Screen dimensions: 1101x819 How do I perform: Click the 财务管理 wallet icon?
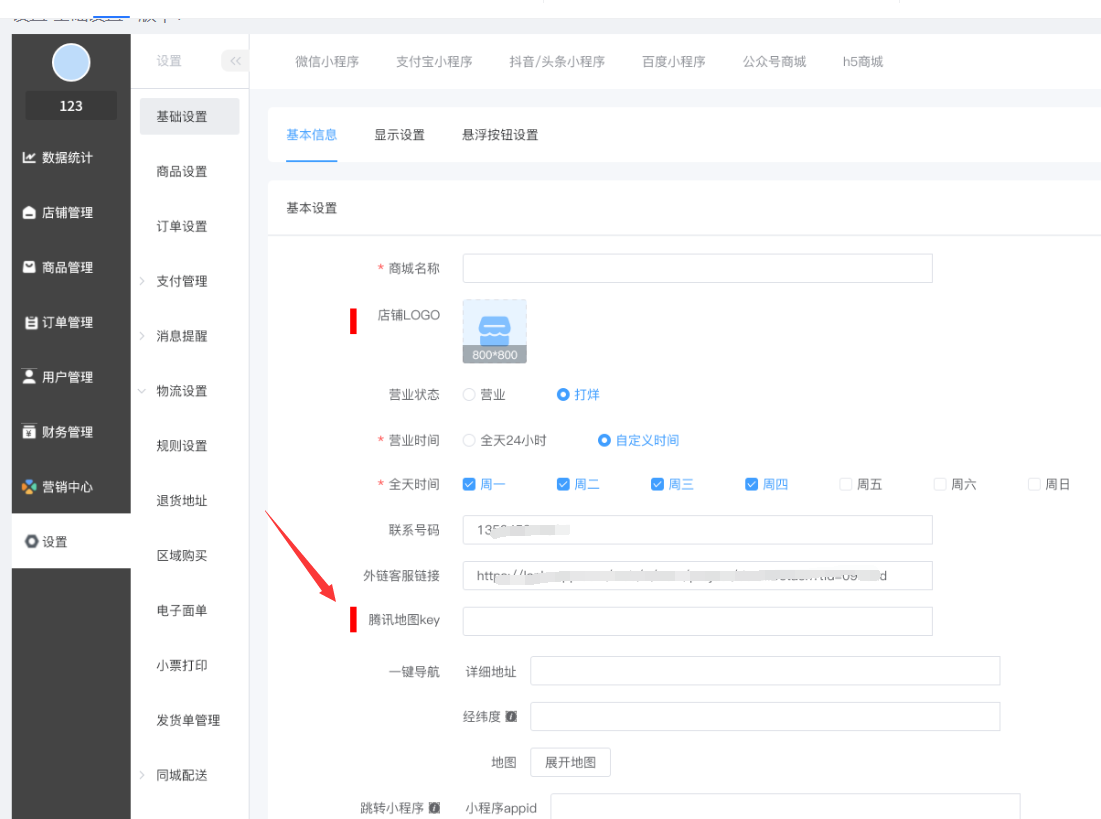pos(30,432)
